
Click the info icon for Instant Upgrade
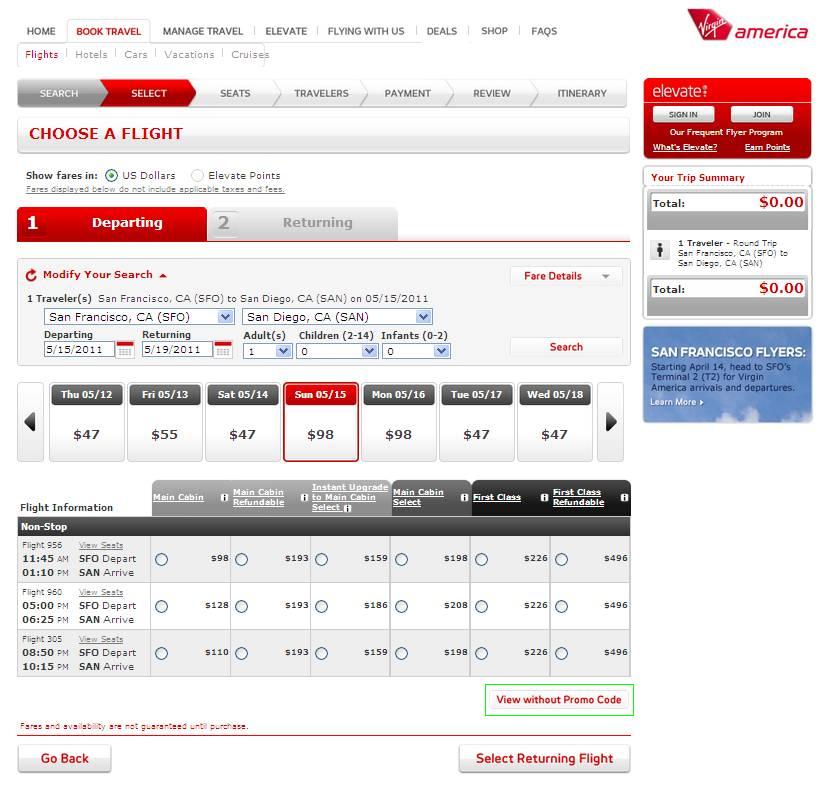348,508
